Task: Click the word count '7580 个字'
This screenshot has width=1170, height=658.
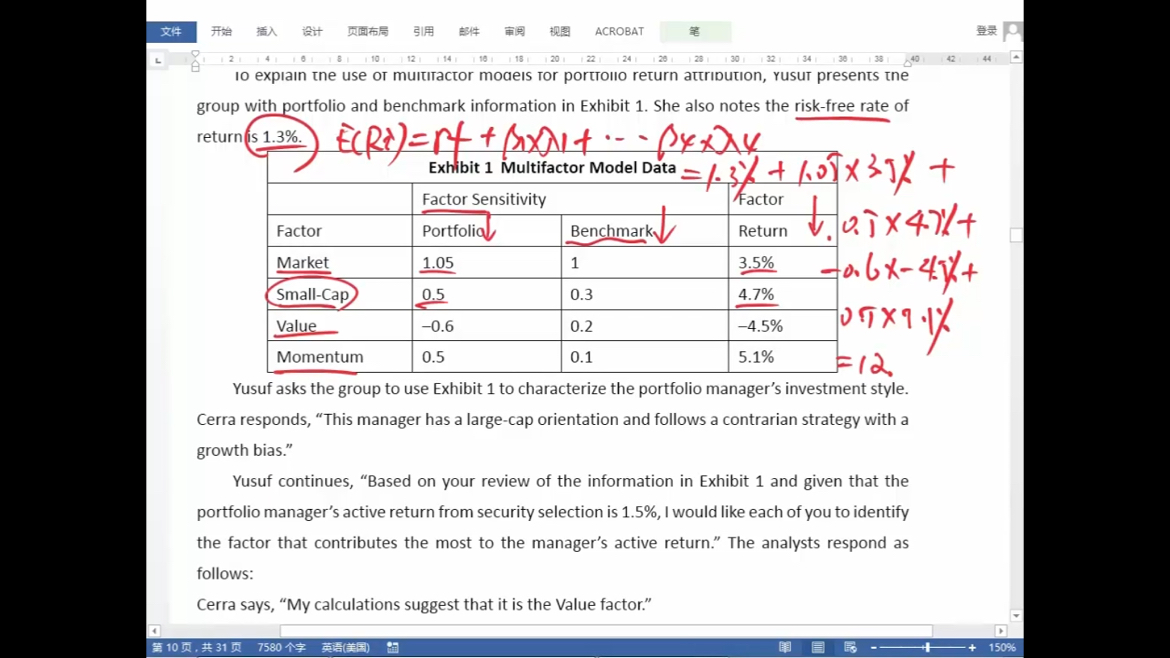Action: click(281, 648)
